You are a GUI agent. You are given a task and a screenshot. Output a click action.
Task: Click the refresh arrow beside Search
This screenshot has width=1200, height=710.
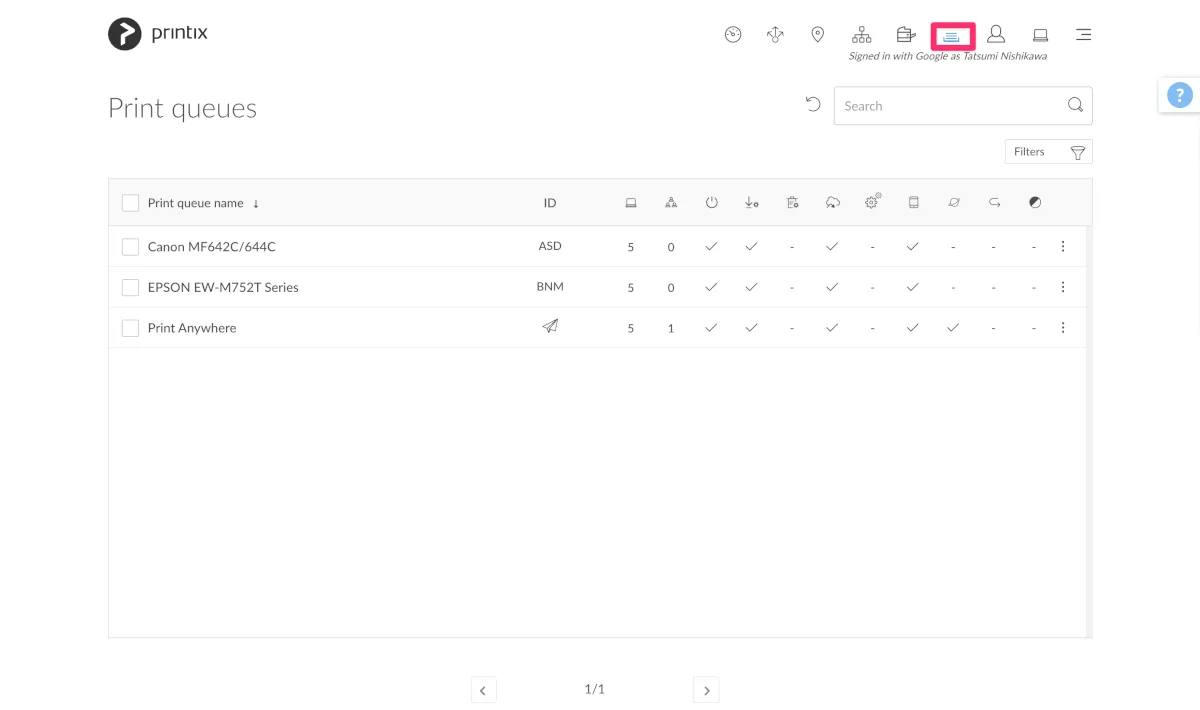coord(813,105)
